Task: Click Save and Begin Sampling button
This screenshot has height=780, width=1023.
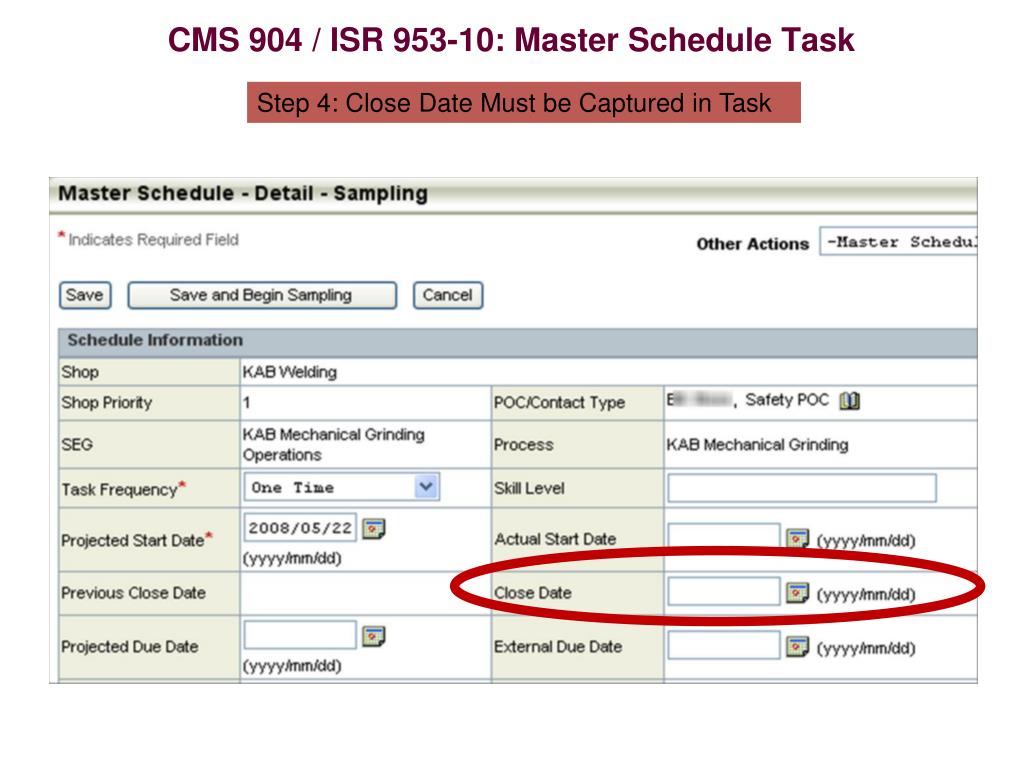Action: 262,295
